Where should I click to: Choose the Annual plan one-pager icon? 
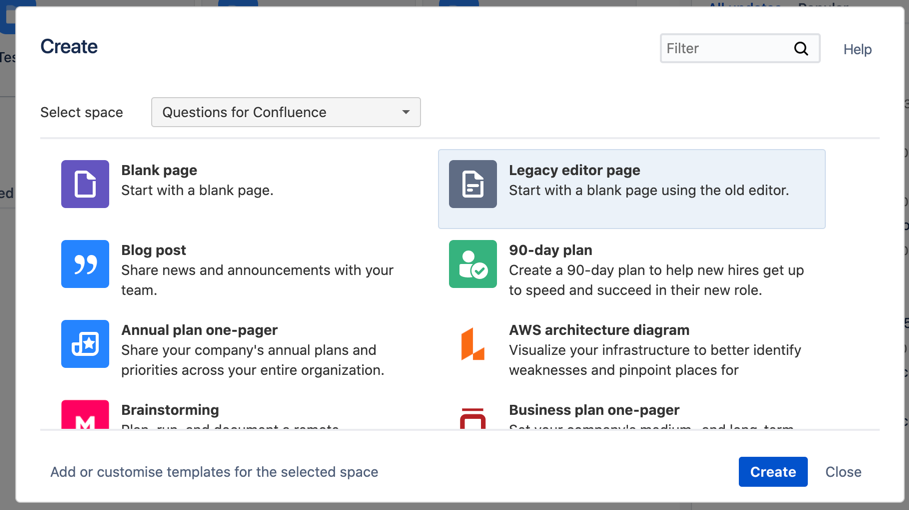pyautogui.click(x=85, y=344)
